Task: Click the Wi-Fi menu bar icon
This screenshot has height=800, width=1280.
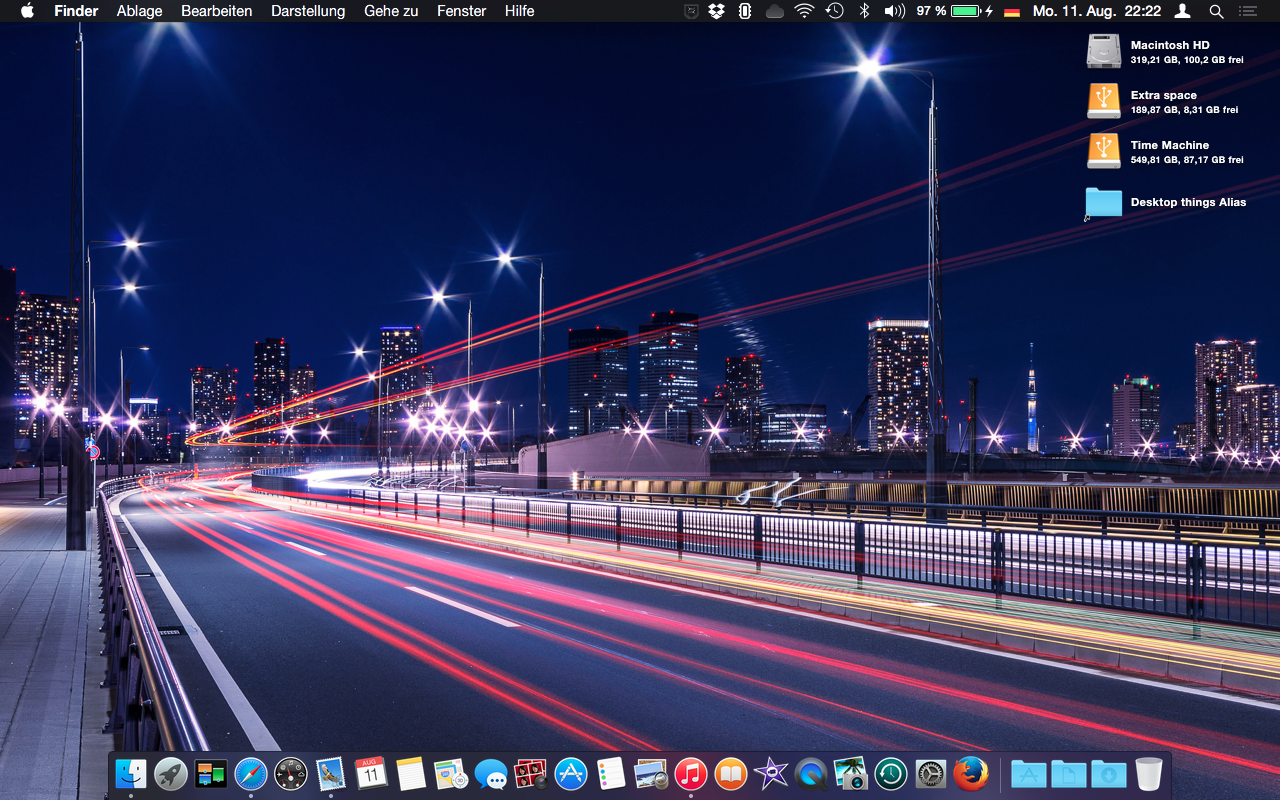Action: (804, 11)
